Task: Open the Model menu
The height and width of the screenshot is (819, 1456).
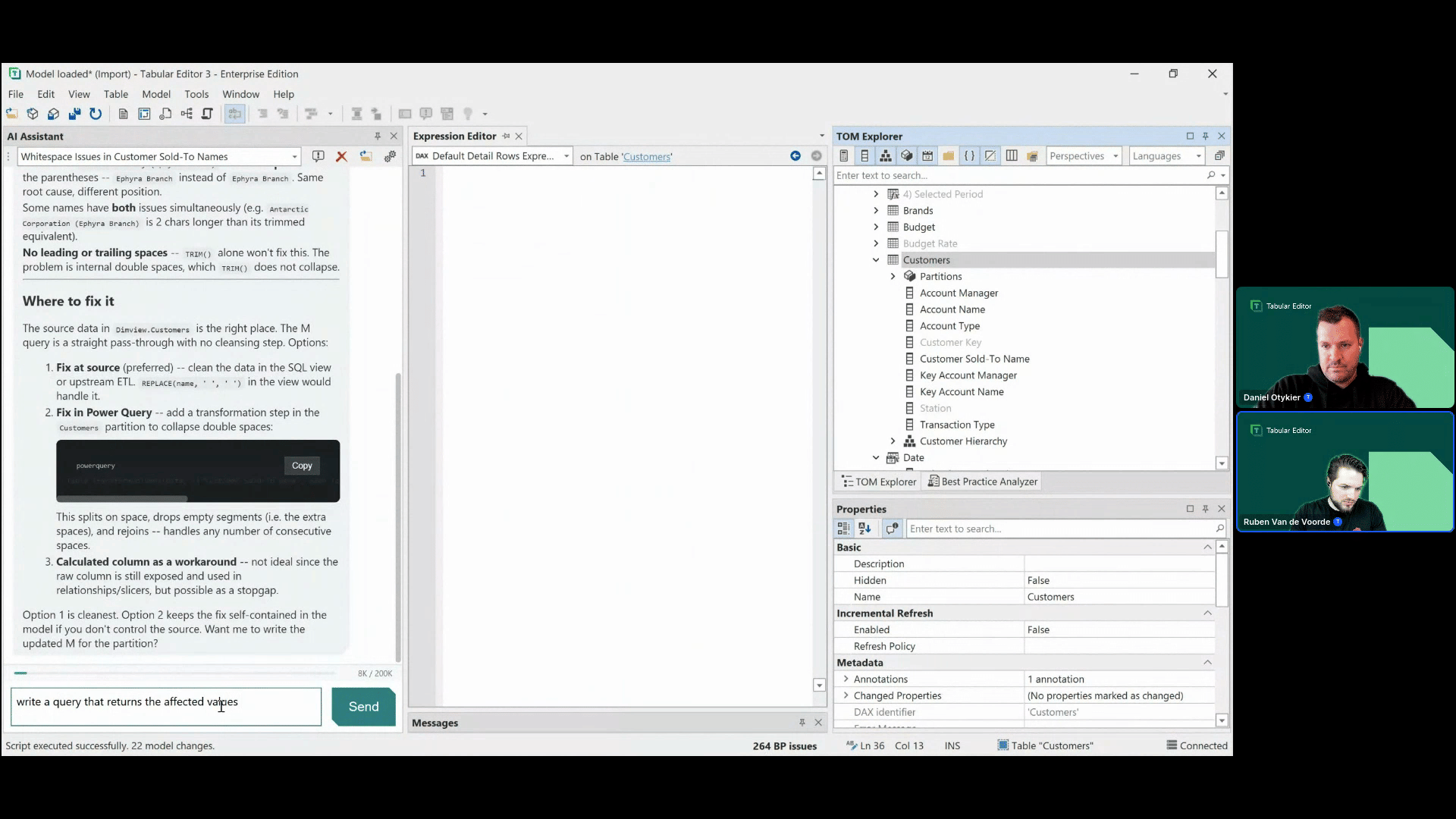Action: tap(156, 94)
